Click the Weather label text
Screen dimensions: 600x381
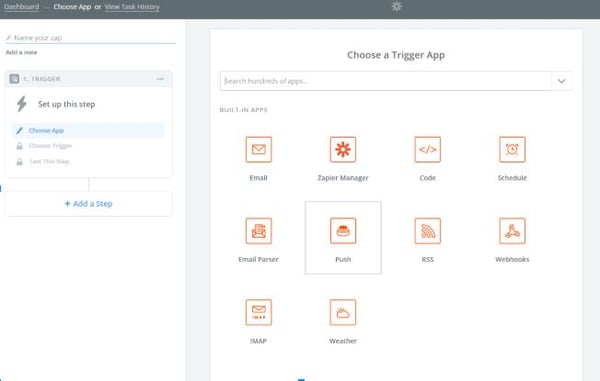coord(343,341)
